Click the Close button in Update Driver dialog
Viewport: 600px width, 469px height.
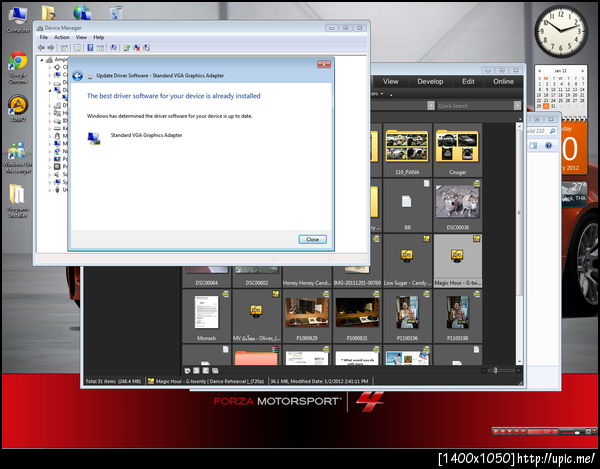pyautogui.click(x=312, y=239)
